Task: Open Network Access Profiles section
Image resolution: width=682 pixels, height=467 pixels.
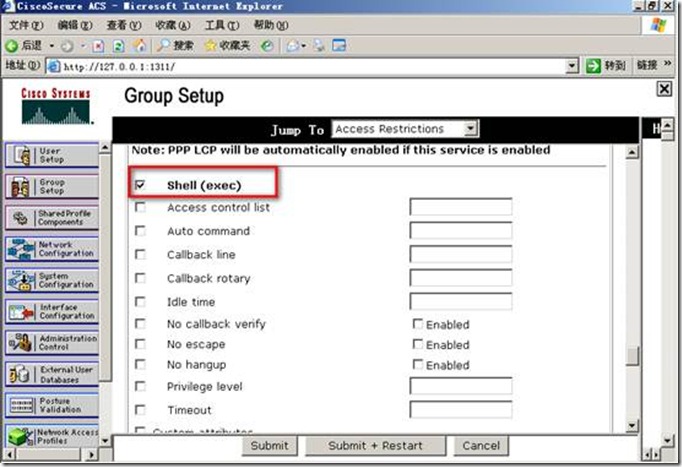Action: [52, 437]
